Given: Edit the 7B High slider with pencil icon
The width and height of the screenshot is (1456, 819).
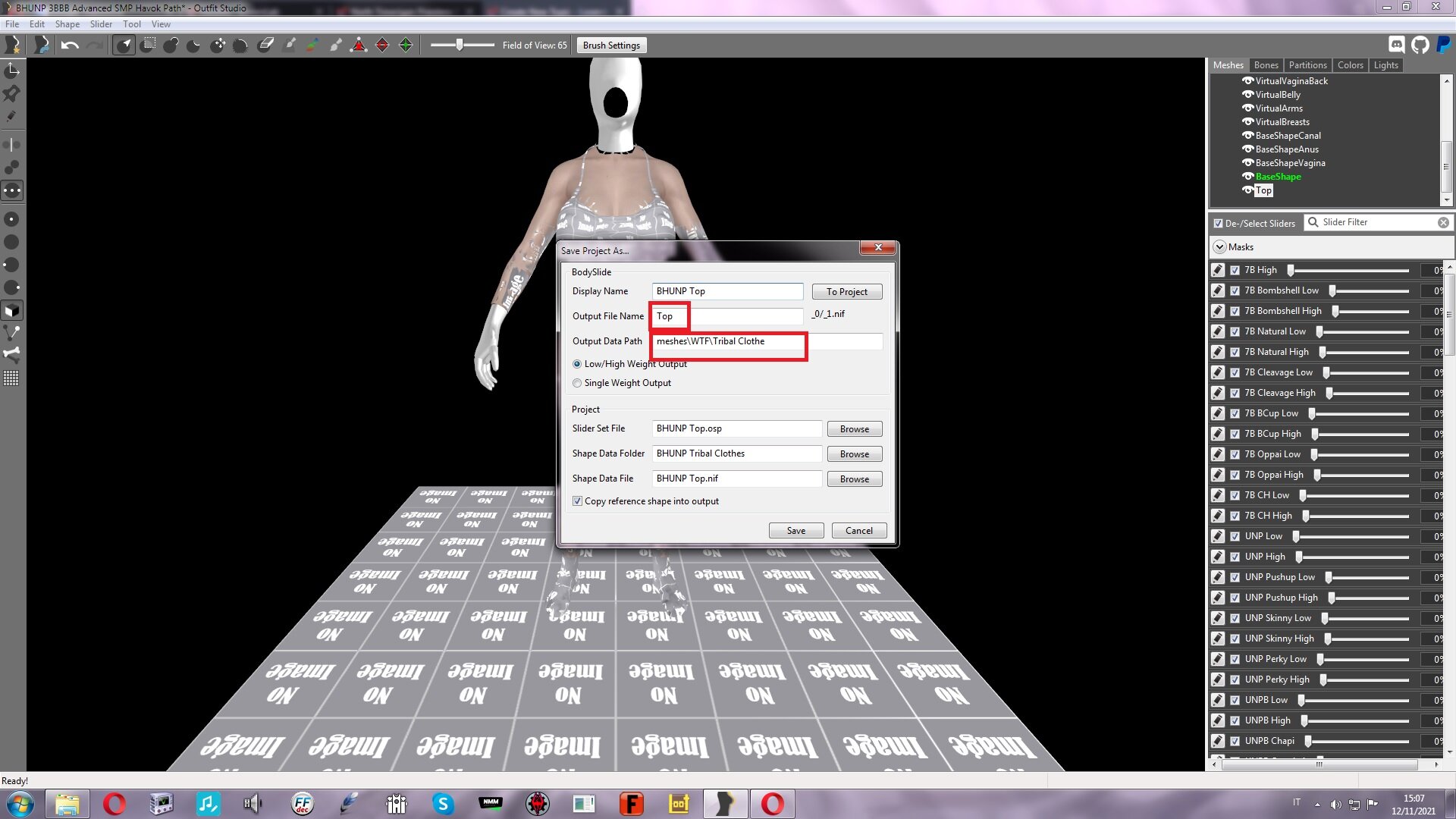Looking at the screenshot, I should [x=1218, y=270].
